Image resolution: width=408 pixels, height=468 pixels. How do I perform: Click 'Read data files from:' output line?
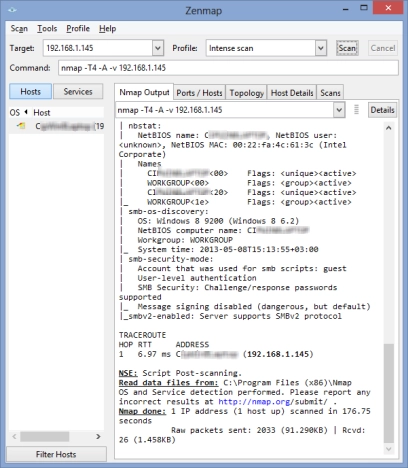click(x=235, y=383)
